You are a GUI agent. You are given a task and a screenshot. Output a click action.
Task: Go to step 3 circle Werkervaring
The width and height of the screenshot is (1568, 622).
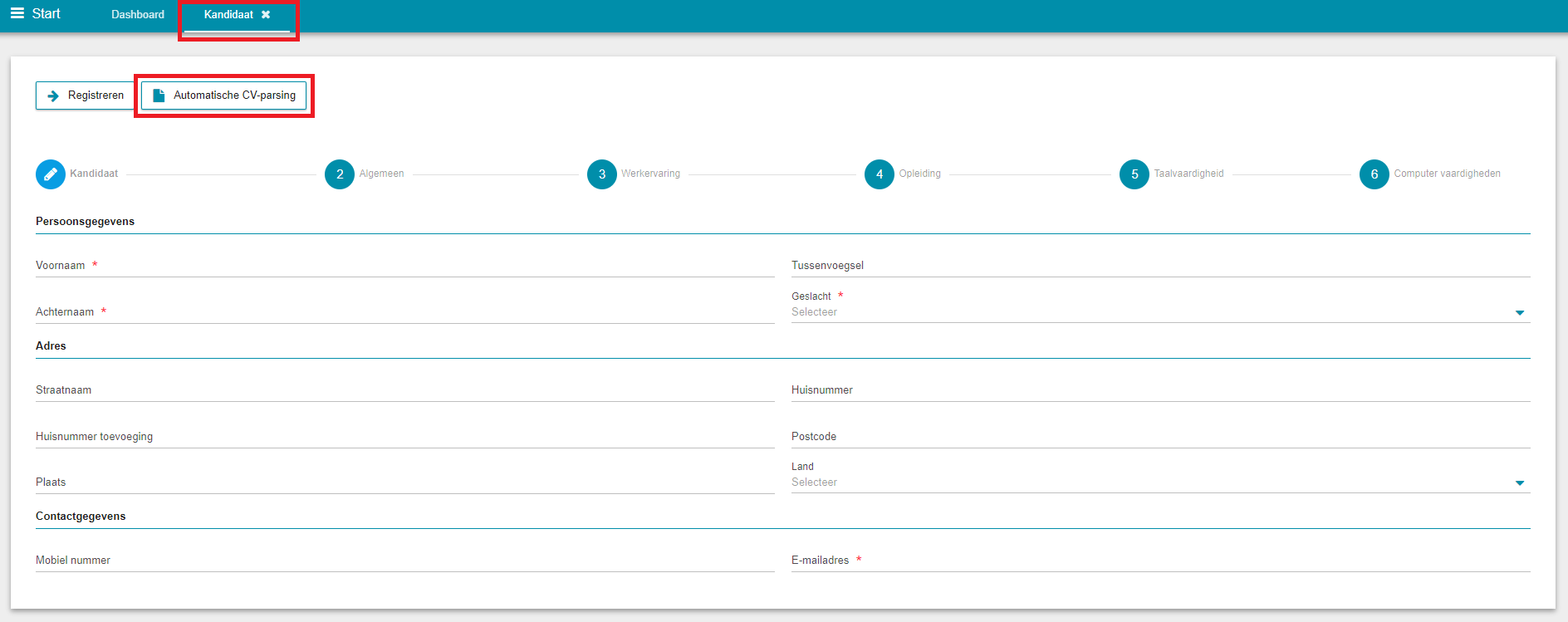[602, 174]
